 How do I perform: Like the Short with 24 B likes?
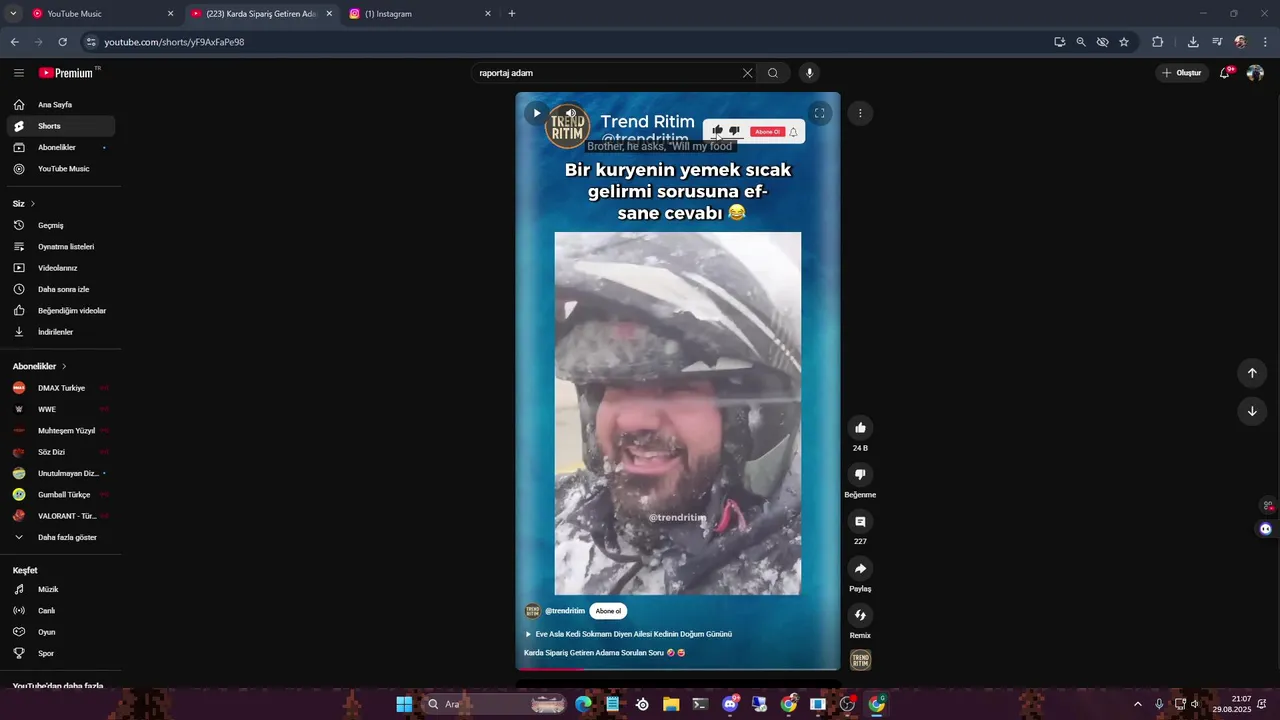pyautogui.click(x=860, y=428)
